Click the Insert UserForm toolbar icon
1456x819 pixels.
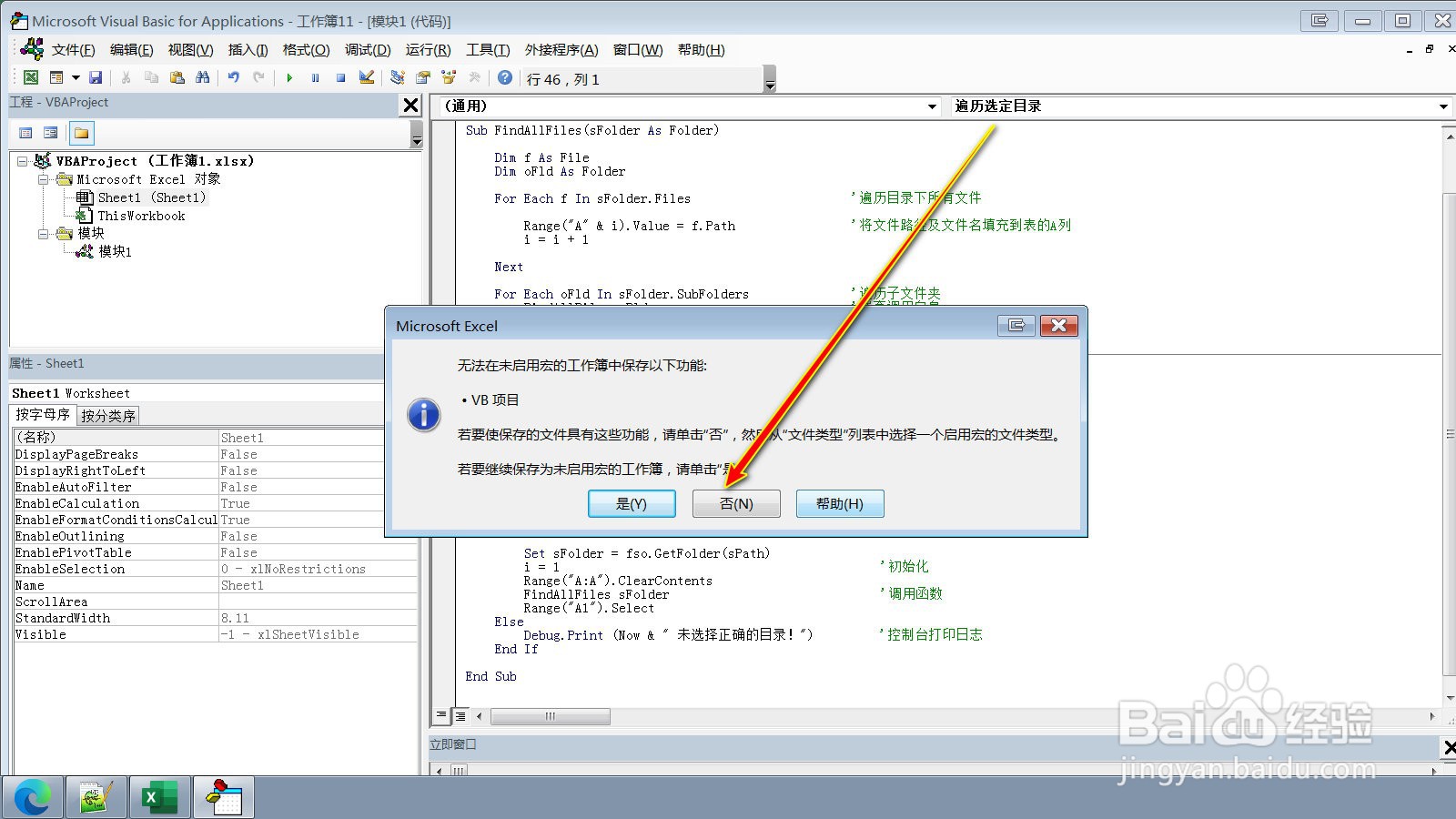[56, 78]
